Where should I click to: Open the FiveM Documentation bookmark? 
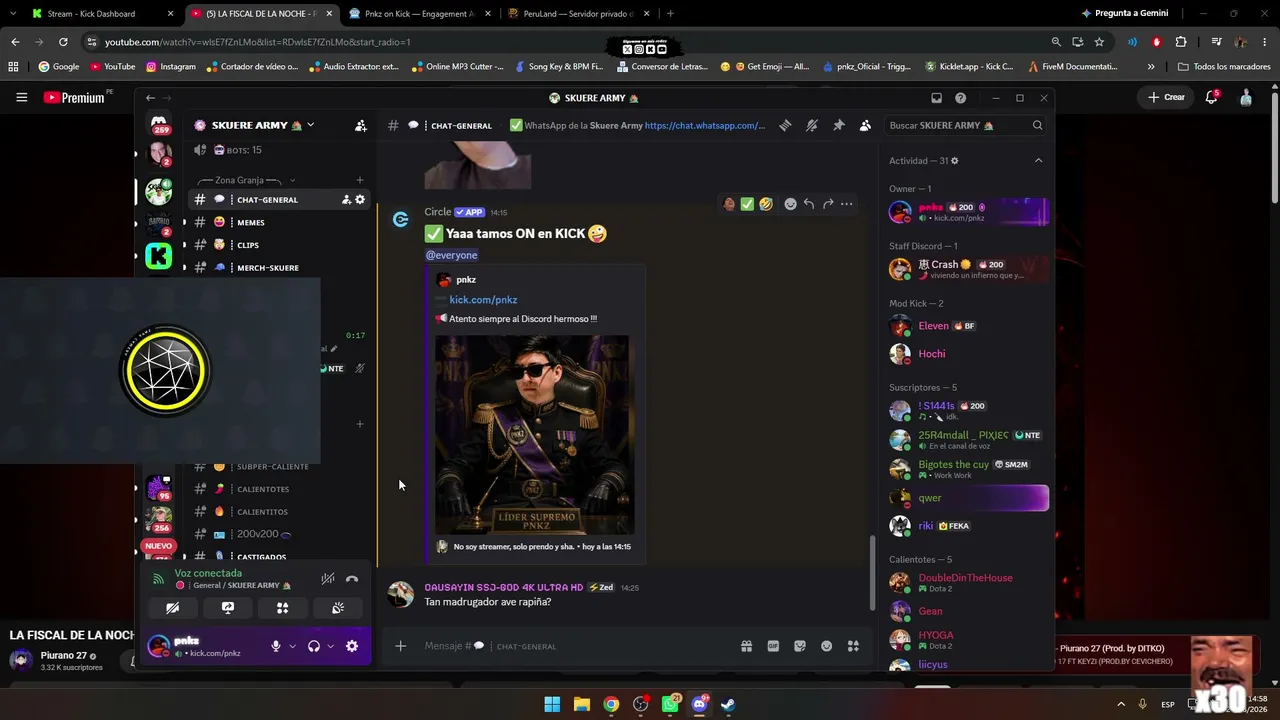tap(1072, 67)
